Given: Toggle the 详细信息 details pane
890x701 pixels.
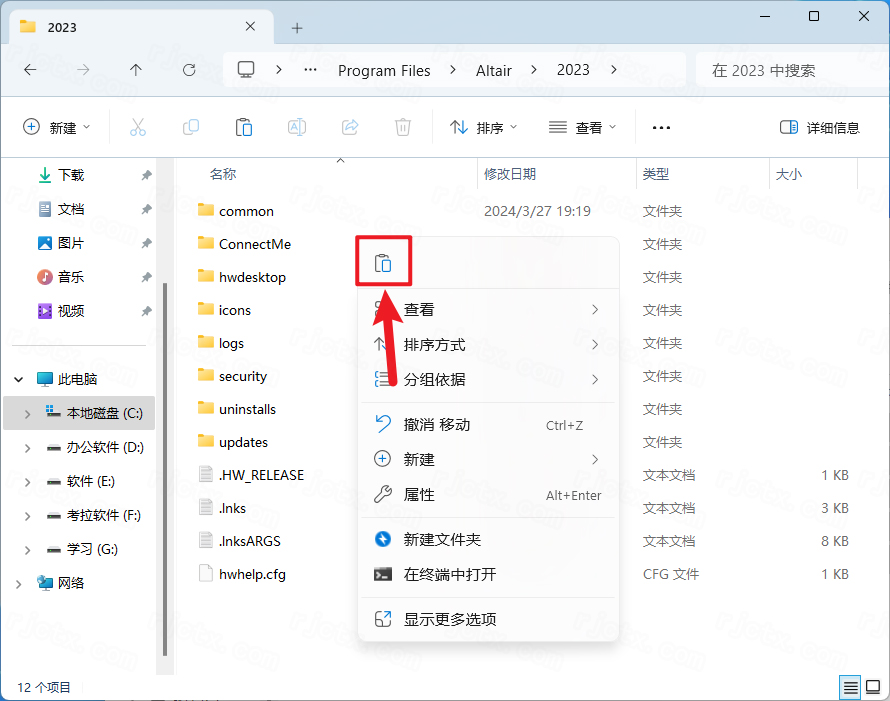Looking at the screenshot, I should click(819, 127).
